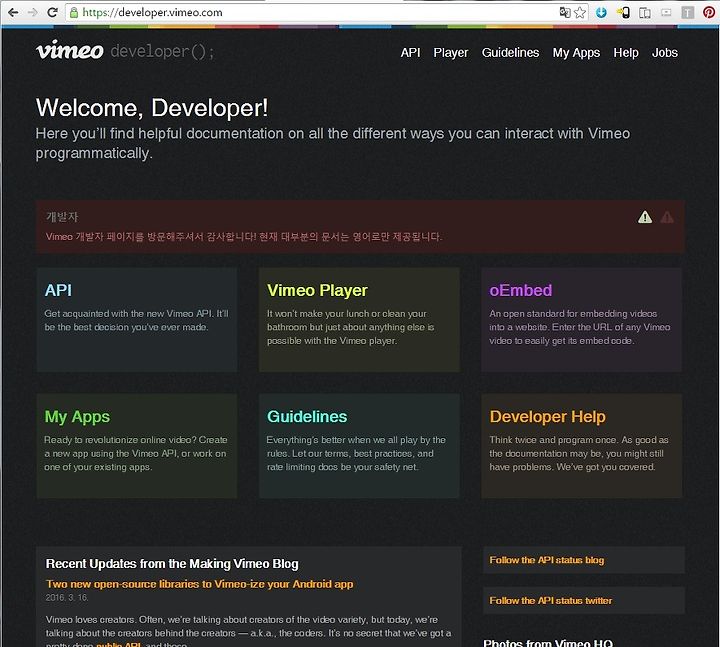Image resolution: width=720 pixels, height=647 pixels.
Task: Click the browser forward arrow
Action: click(x=33, y=12)
